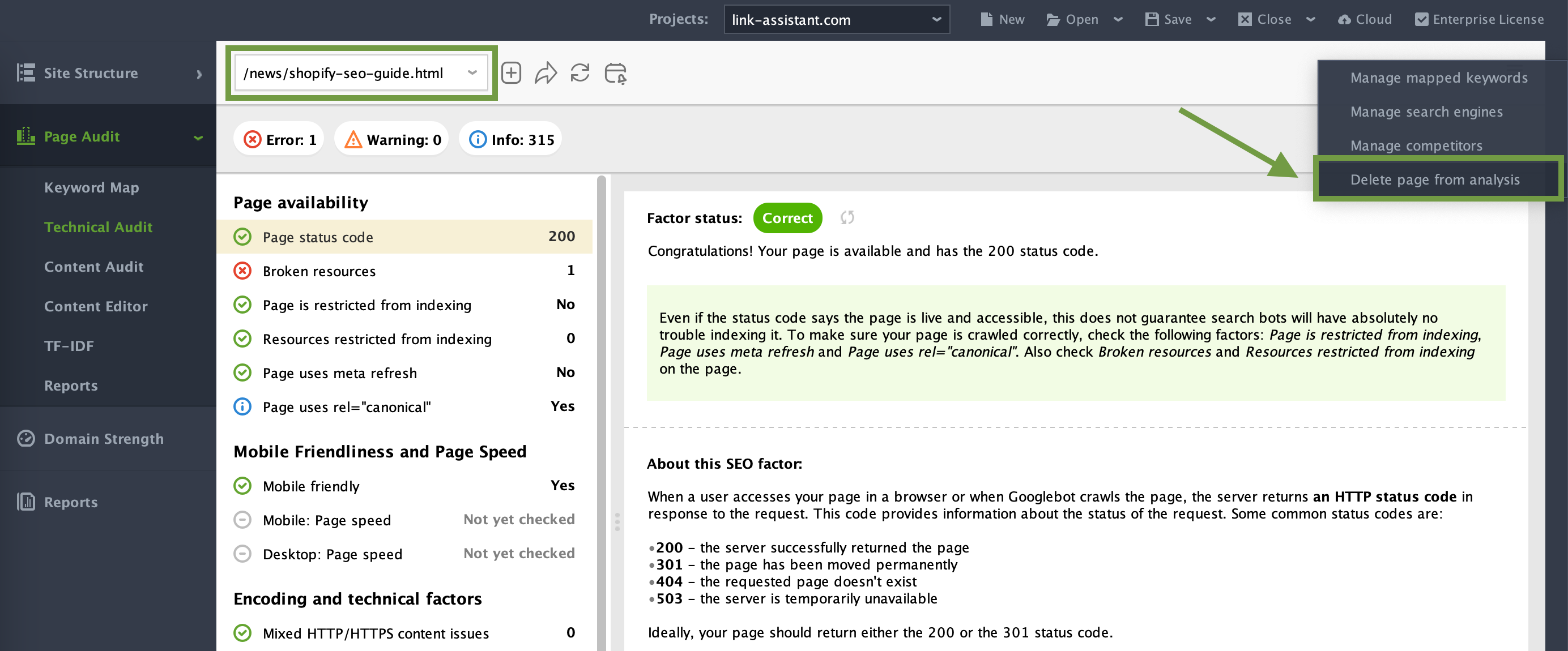Open Content Editor in the sidebar
The width and height of the screenshot is (1568, 651).
pyautogui.click(x=96, y=306)
